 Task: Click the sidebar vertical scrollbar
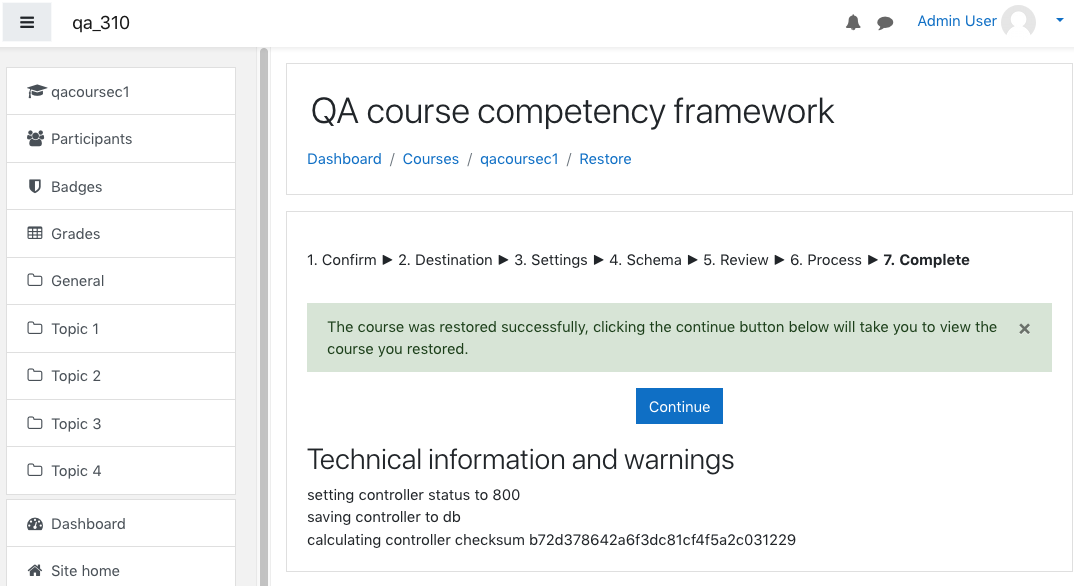pyautogui.click(x=264, y=316)
